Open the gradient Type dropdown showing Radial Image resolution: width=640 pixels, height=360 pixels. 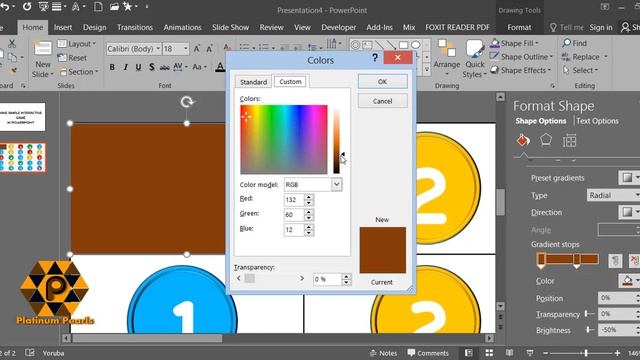pos(613,195)
